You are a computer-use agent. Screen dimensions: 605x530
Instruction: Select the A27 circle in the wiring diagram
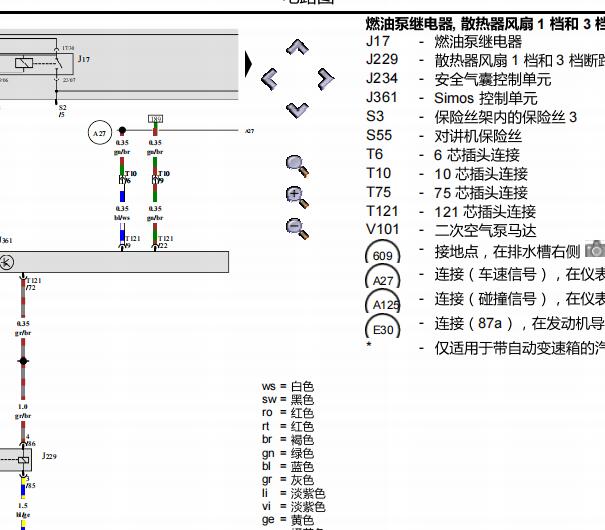(100, 133)
